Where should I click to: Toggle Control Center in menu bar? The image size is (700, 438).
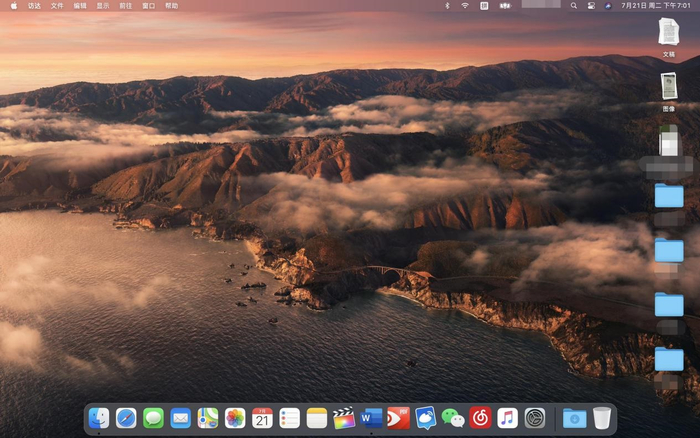591,6
